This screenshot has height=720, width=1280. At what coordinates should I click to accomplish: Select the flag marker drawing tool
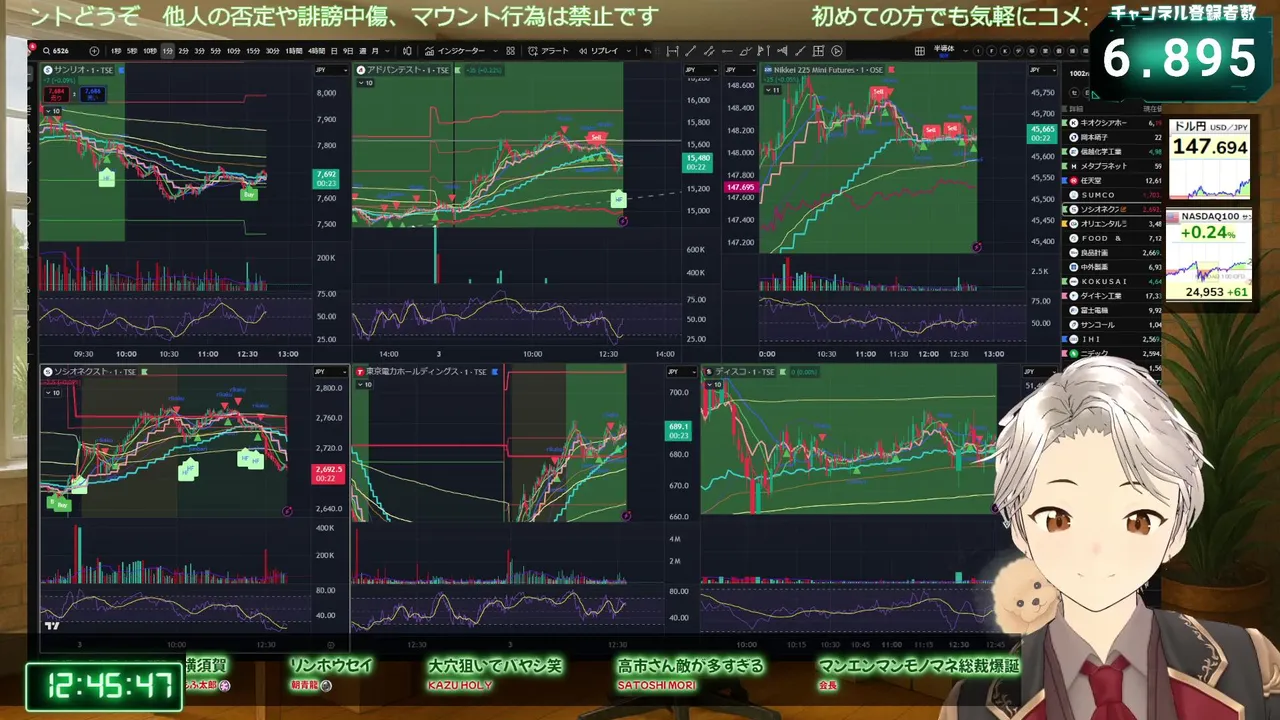tap(764, 51)
